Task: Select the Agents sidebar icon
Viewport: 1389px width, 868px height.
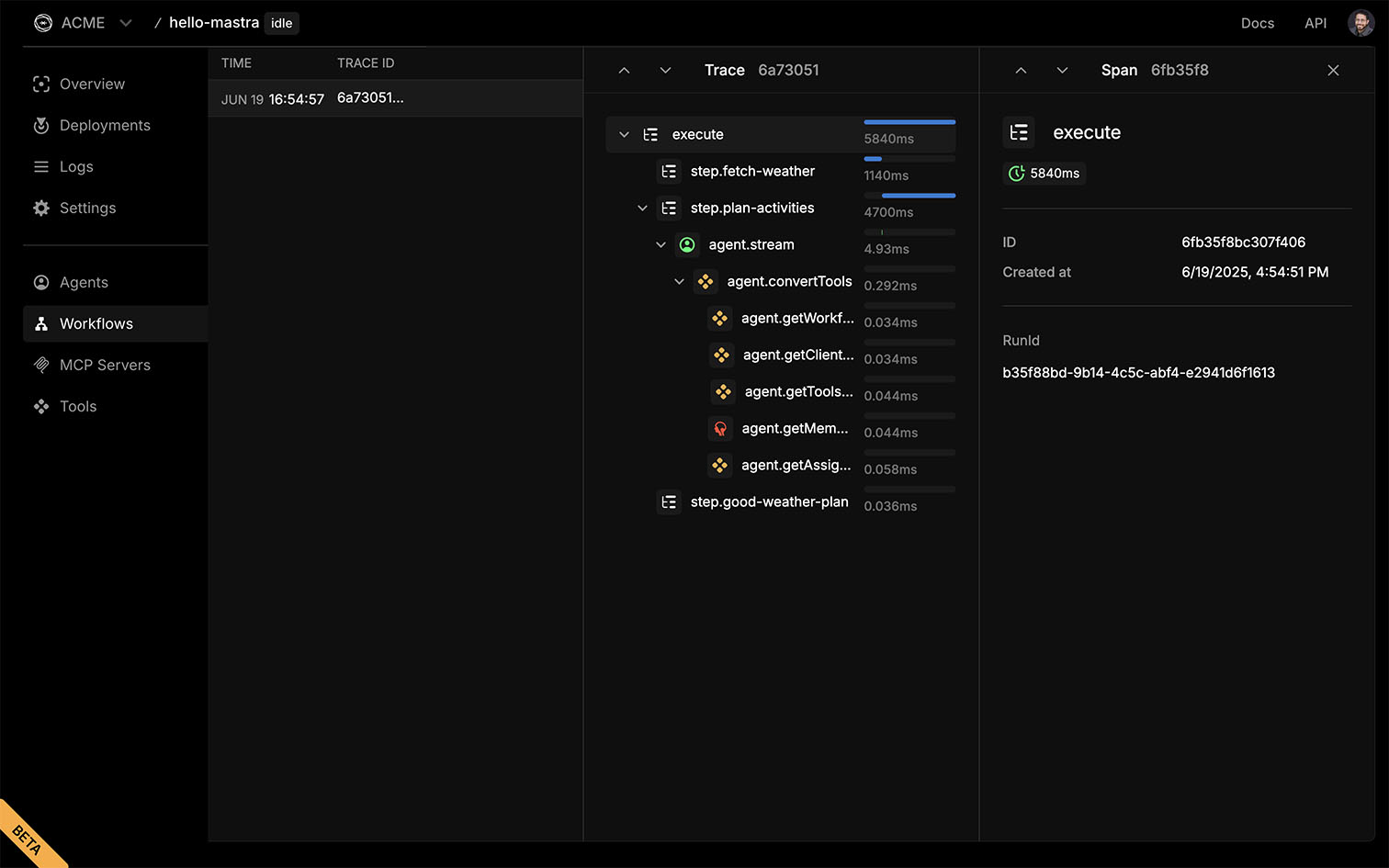Action: (x=41, y=282)
